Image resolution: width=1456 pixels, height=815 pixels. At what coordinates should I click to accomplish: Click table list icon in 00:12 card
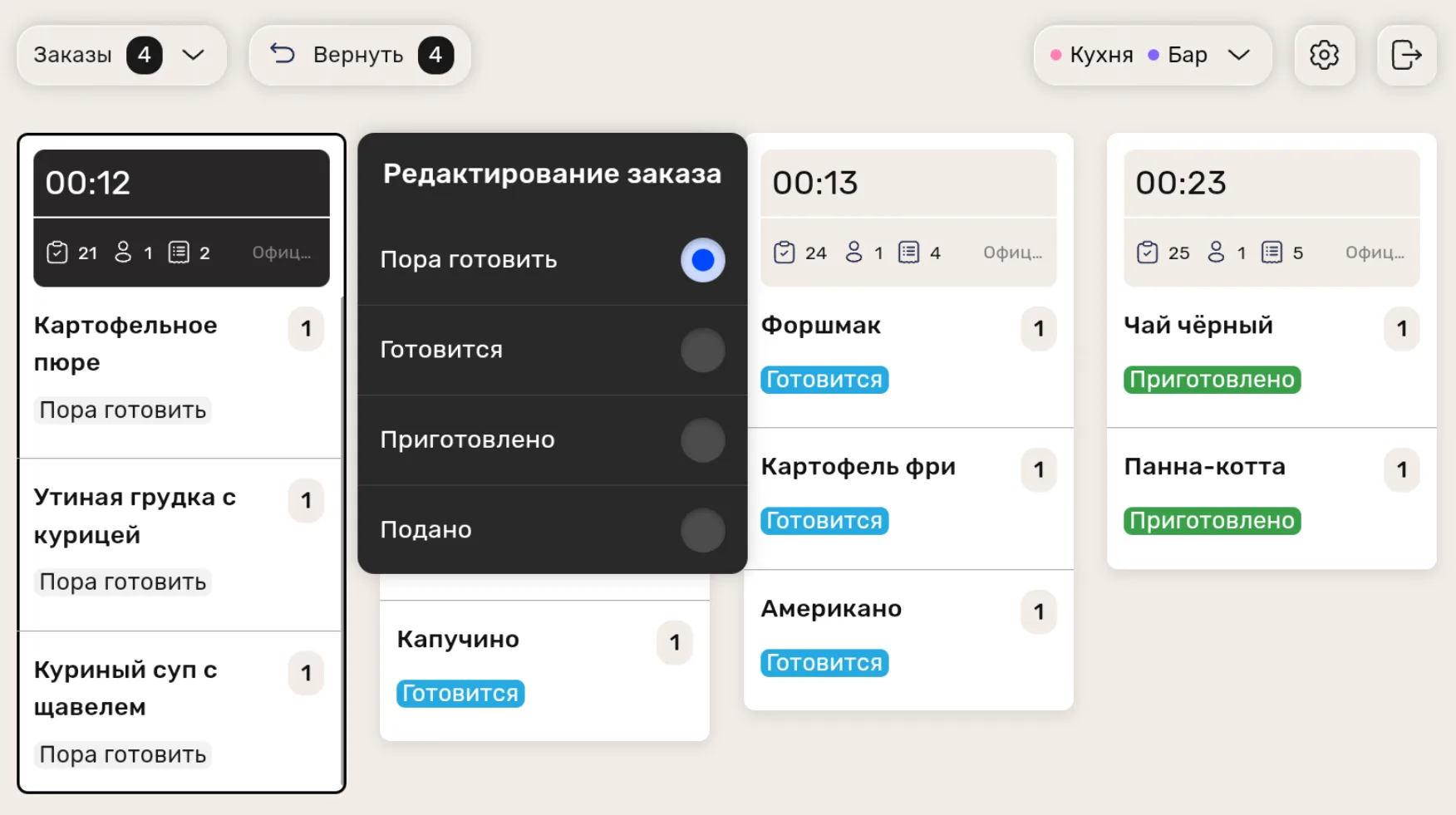(179, 252)
